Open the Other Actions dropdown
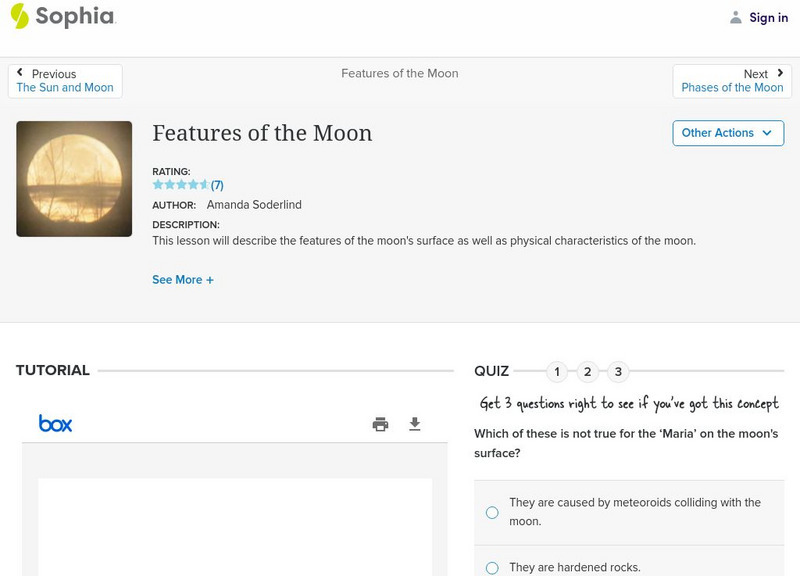The width and height of the screenshot is (800, 576). 727,132
